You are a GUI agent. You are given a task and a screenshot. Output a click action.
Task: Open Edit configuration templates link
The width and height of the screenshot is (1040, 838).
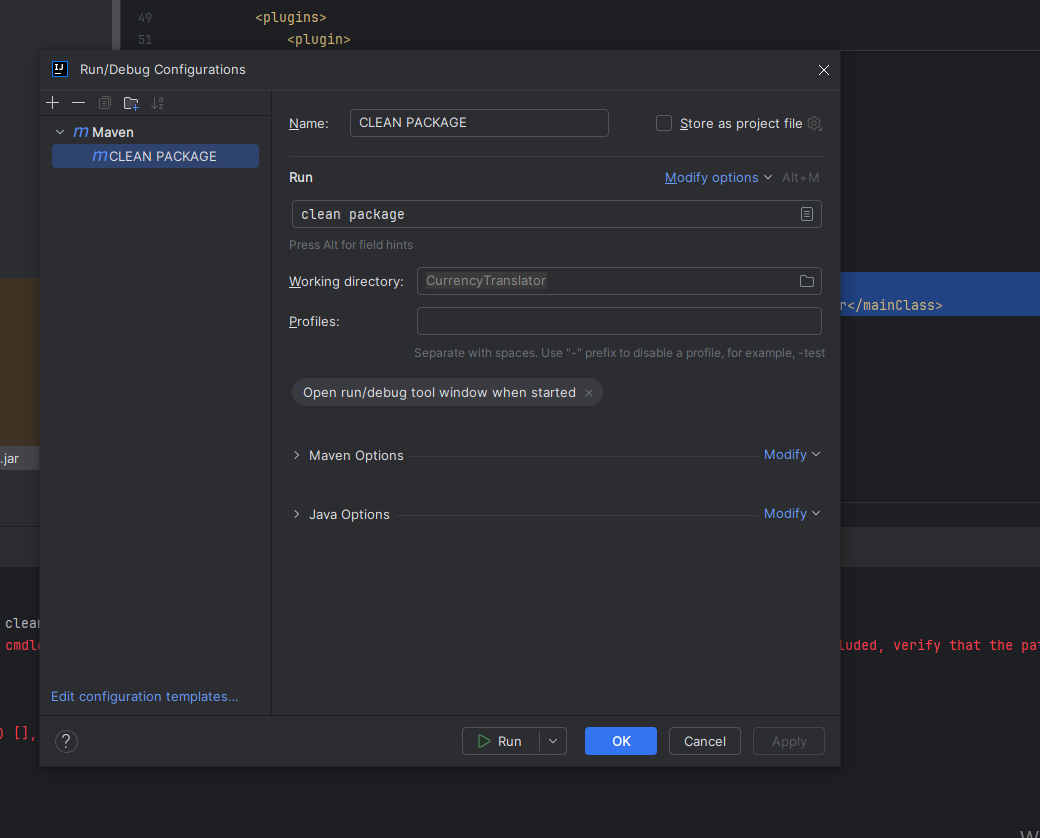145,696
